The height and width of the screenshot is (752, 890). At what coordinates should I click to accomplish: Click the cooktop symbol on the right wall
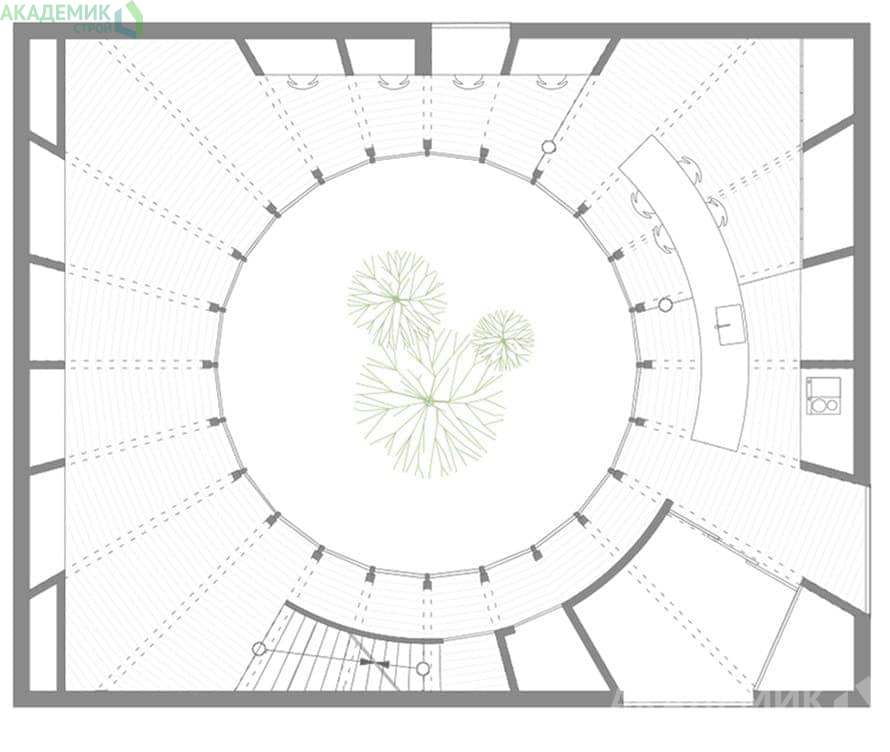coord(824,396)
